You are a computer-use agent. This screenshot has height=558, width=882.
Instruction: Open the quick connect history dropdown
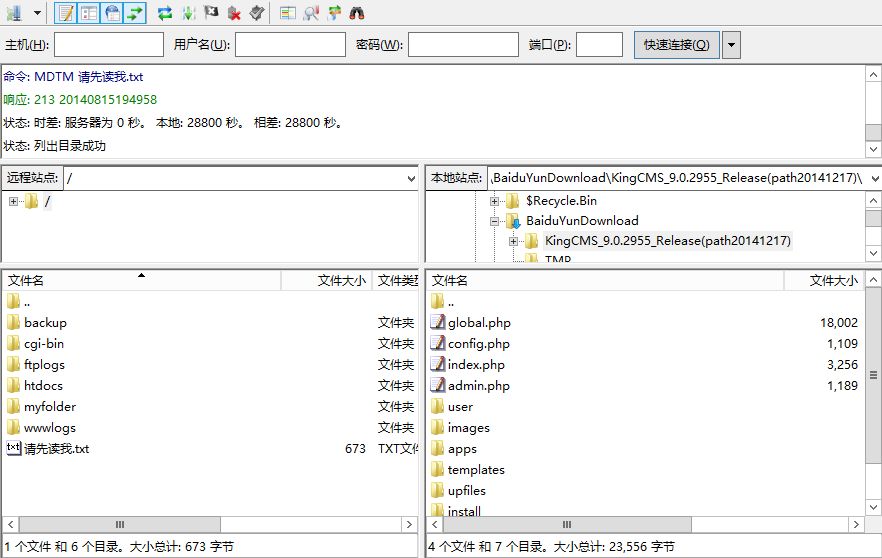[x=731, y=44]
